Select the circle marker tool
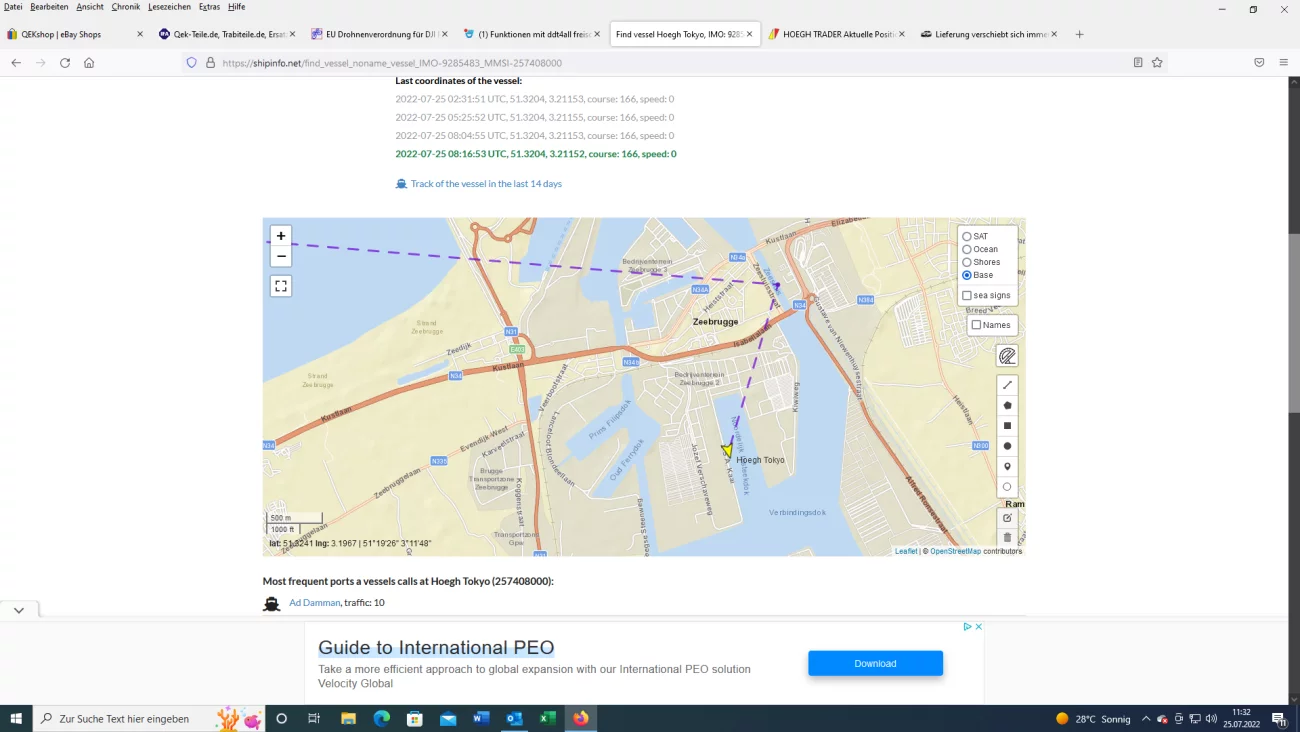 [x=1007, y=487]
